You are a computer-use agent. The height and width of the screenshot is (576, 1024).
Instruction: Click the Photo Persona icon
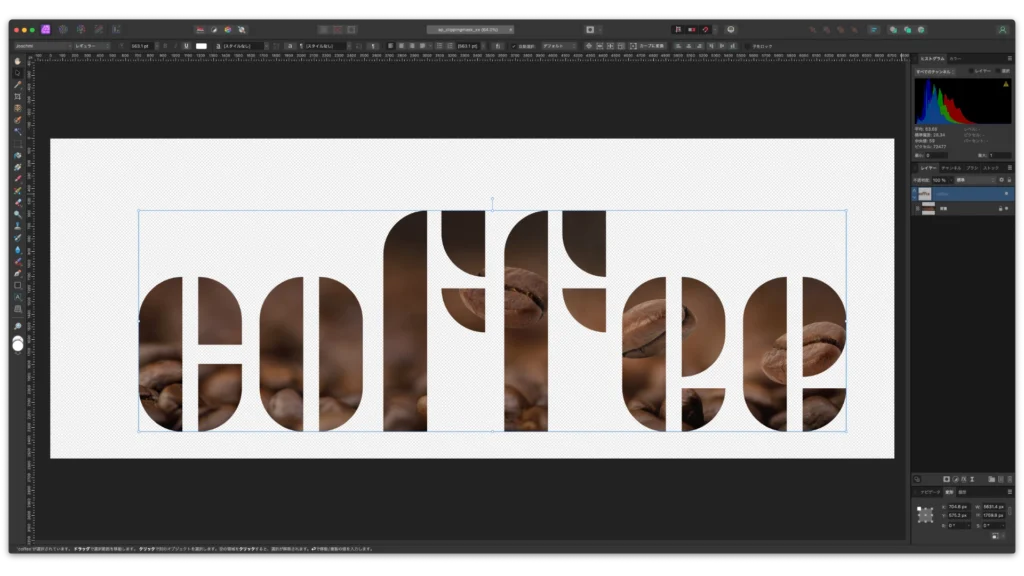[x=46, y=30]
